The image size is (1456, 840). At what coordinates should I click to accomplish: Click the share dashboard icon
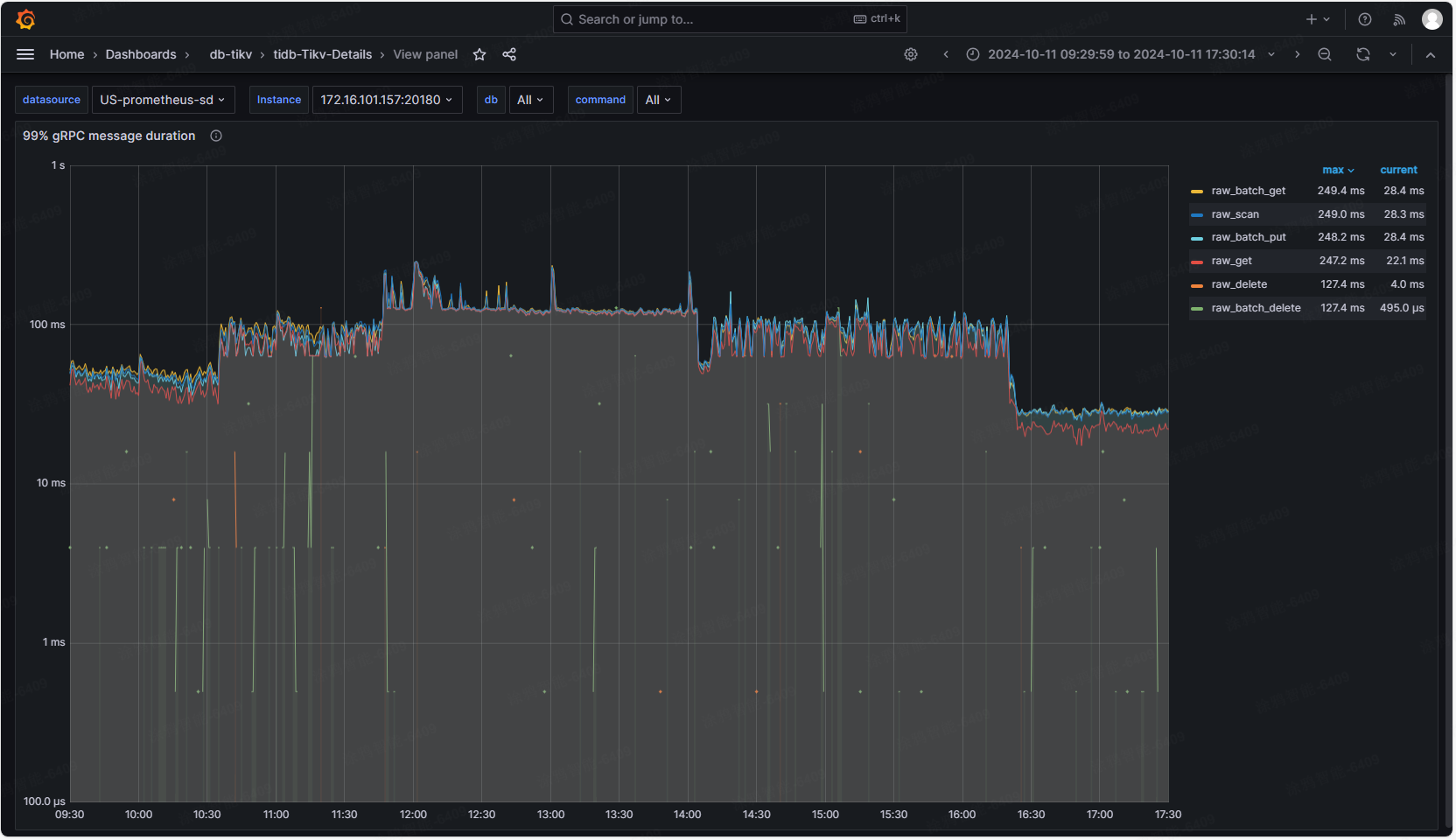tap(509, 54)
